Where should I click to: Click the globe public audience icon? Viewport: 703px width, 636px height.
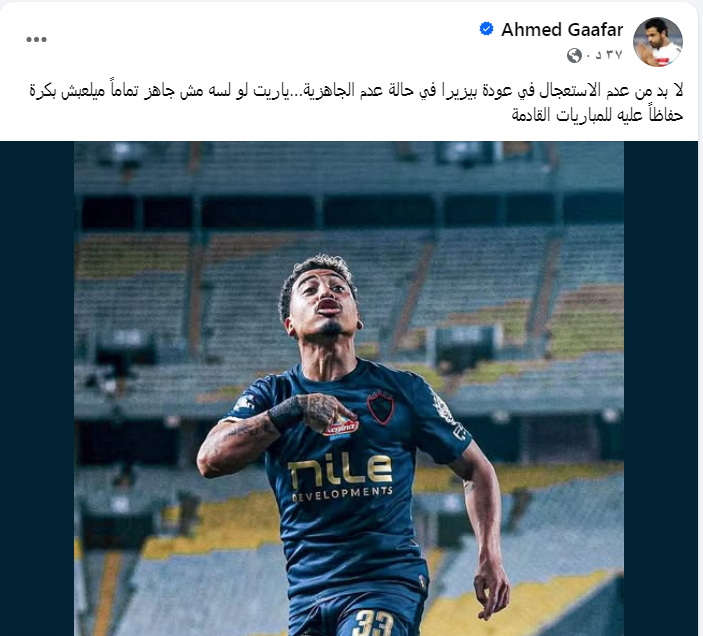(x=574, y=56)
